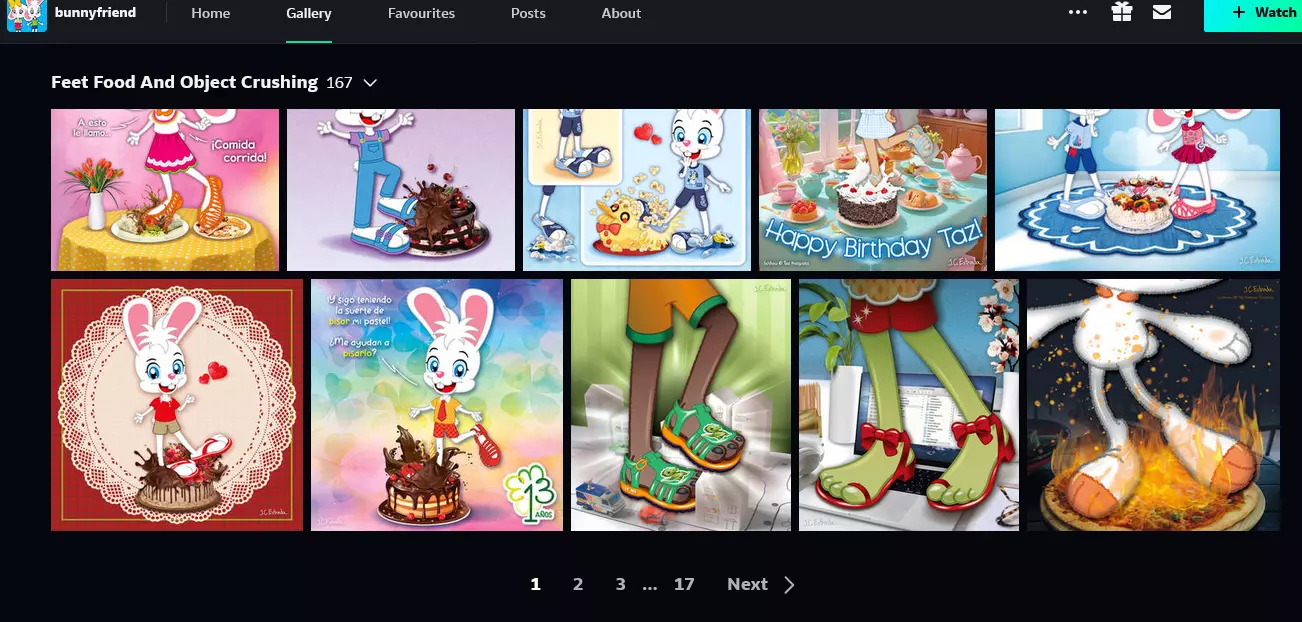Open the three-dots more options menu
This screenshot has width=1302, height=622.
click(1077, 13)
